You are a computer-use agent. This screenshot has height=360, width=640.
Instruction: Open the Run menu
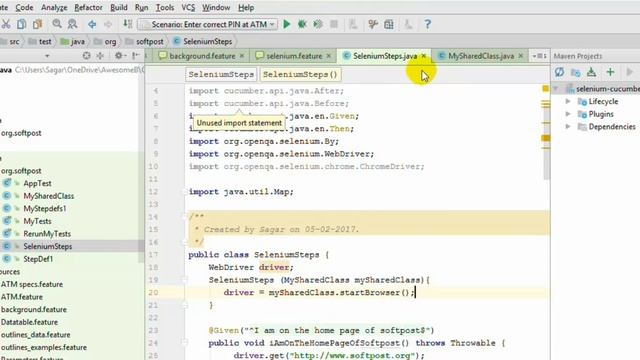click(x=141, y=7)
